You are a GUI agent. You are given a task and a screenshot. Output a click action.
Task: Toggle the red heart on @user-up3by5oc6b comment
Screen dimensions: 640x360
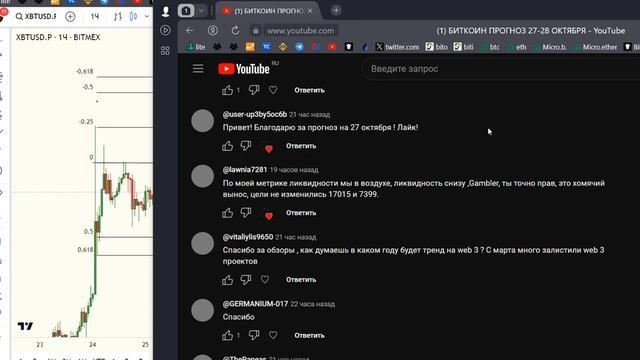(269, 149)
